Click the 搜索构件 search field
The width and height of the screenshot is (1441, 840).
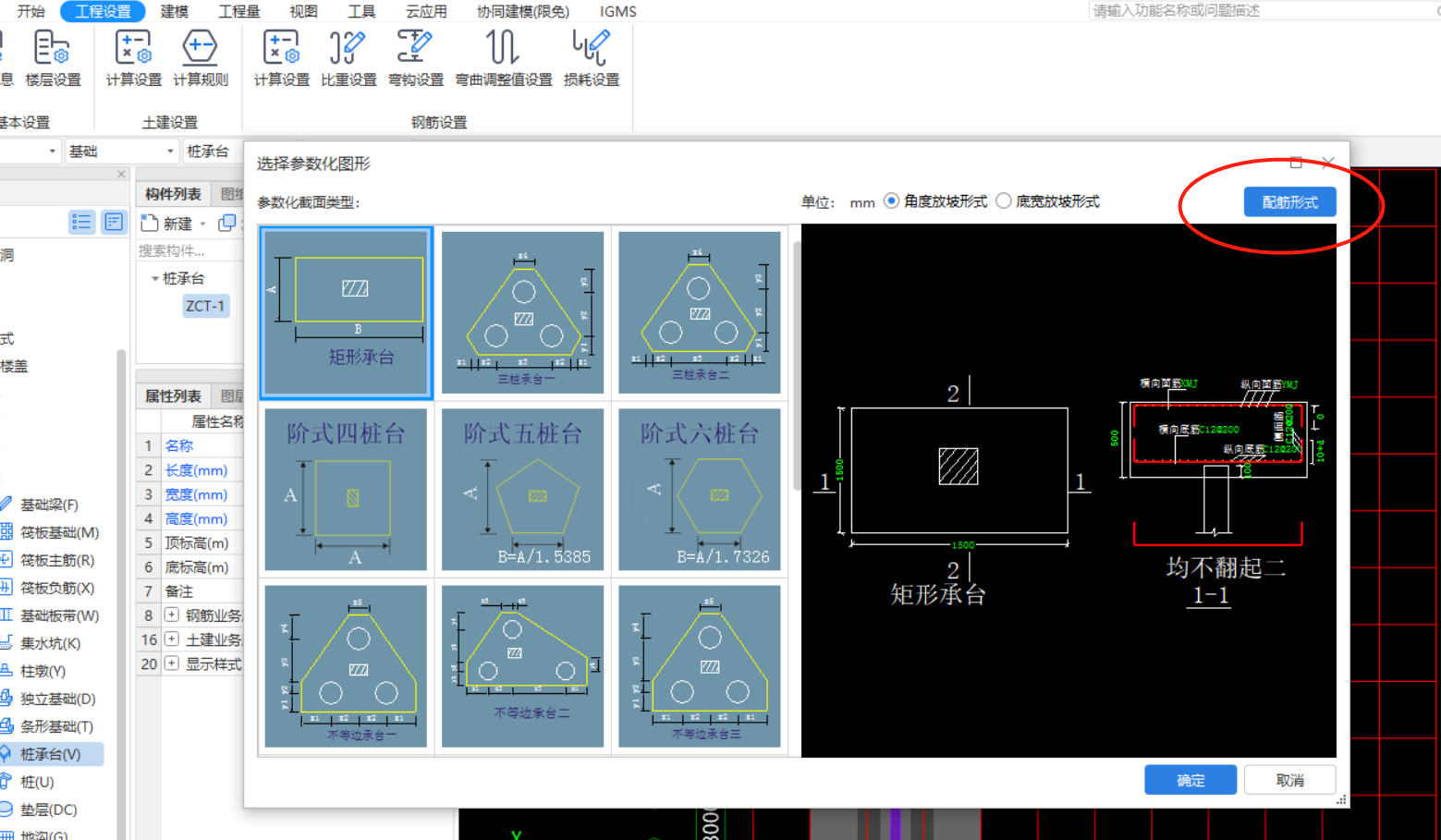(189, 250)
